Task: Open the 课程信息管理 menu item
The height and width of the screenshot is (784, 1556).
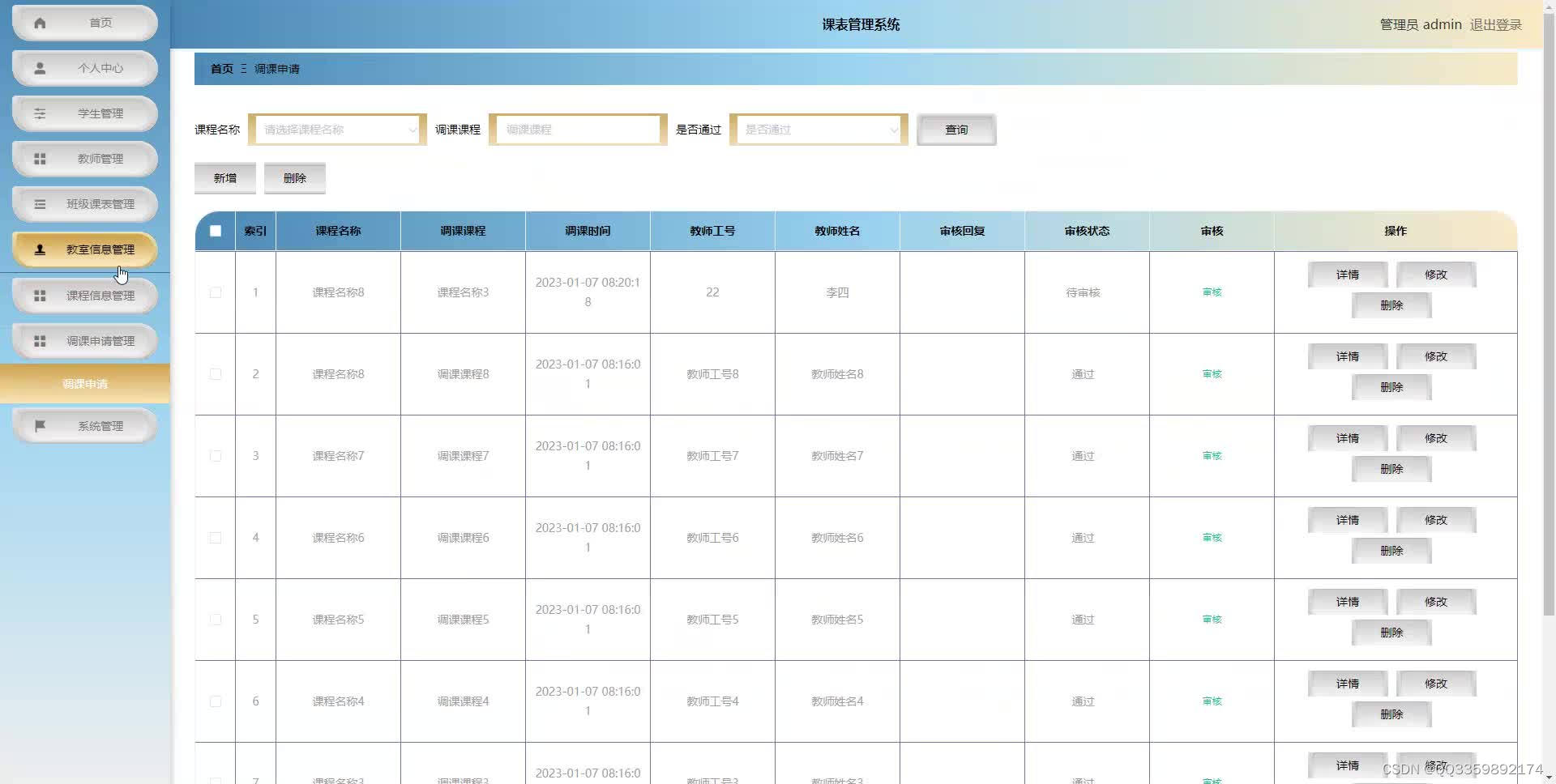Action: pos(85,296)
